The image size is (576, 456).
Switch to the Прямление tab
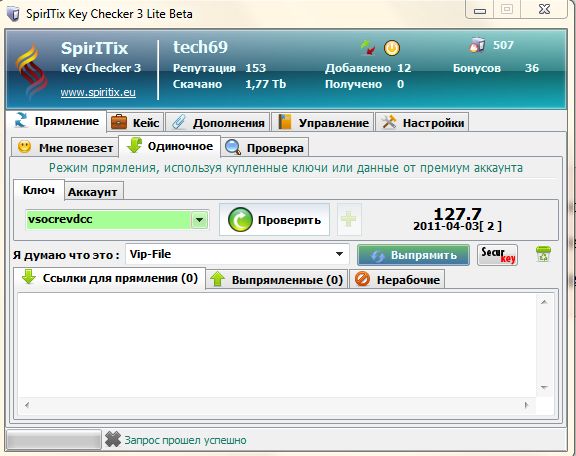tap(57, 121)
